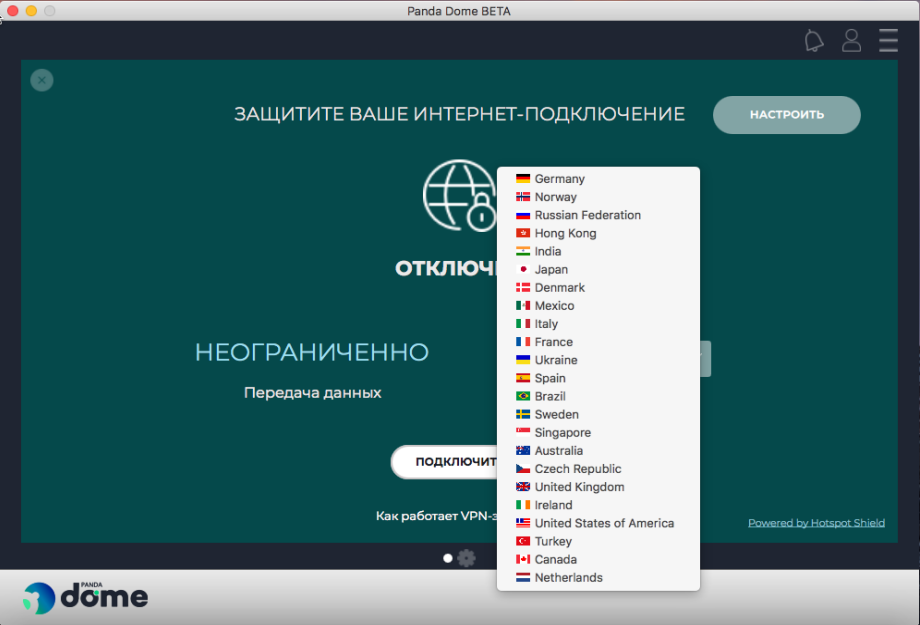
Task: Choose Russian Federation server
Action: click(598, 215)
